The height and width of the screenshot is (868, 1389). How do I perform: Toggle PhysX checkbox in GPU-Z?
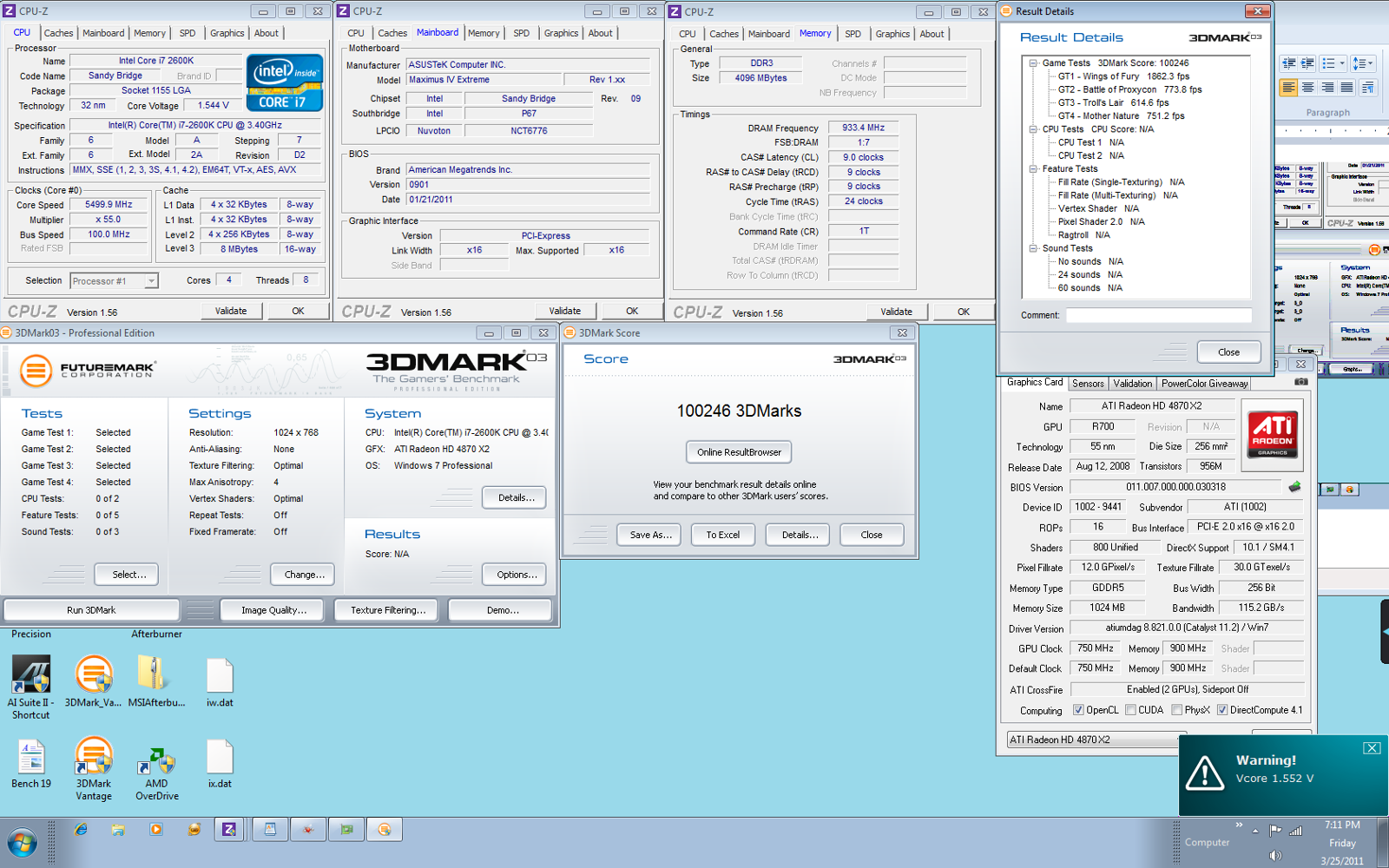click(x=1176, y=710)
